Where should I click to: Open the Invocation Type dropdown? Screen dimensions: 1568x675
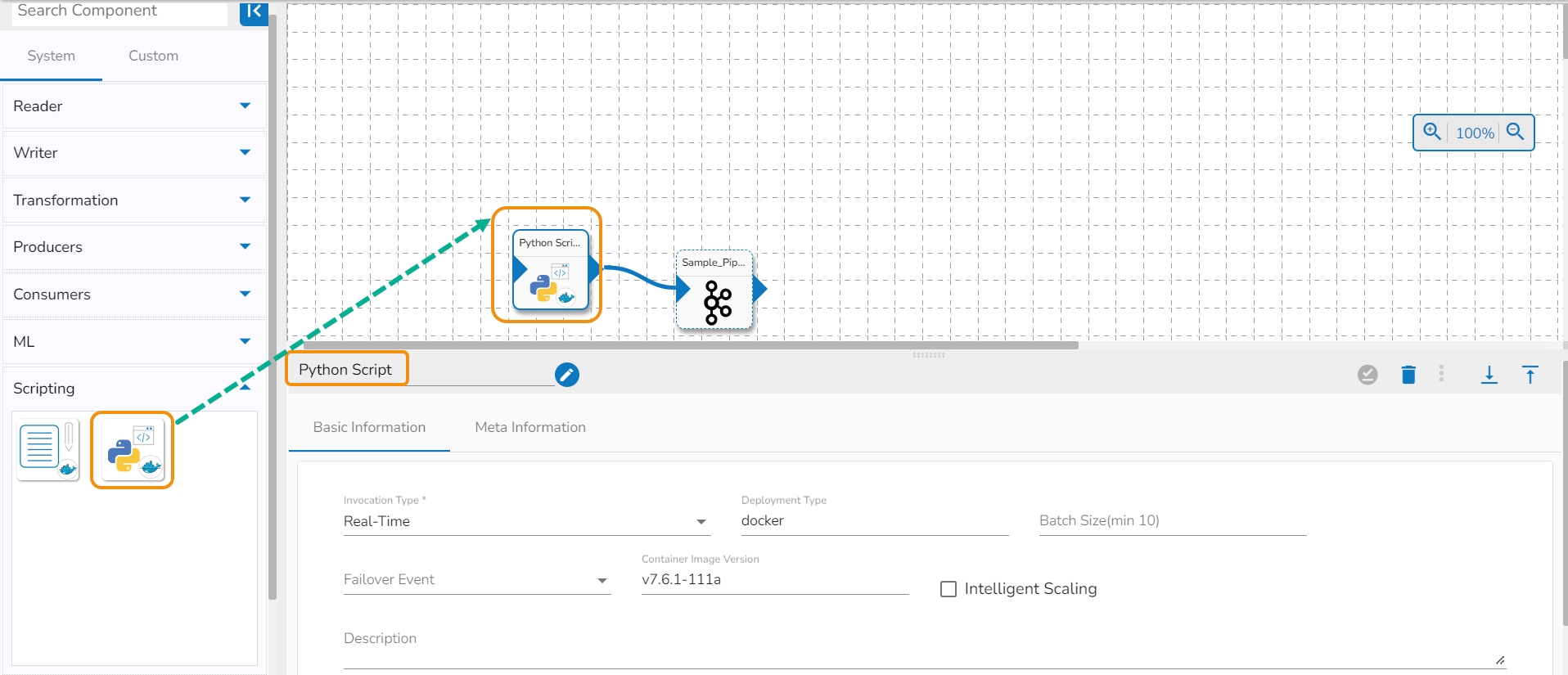click(525, 521)
